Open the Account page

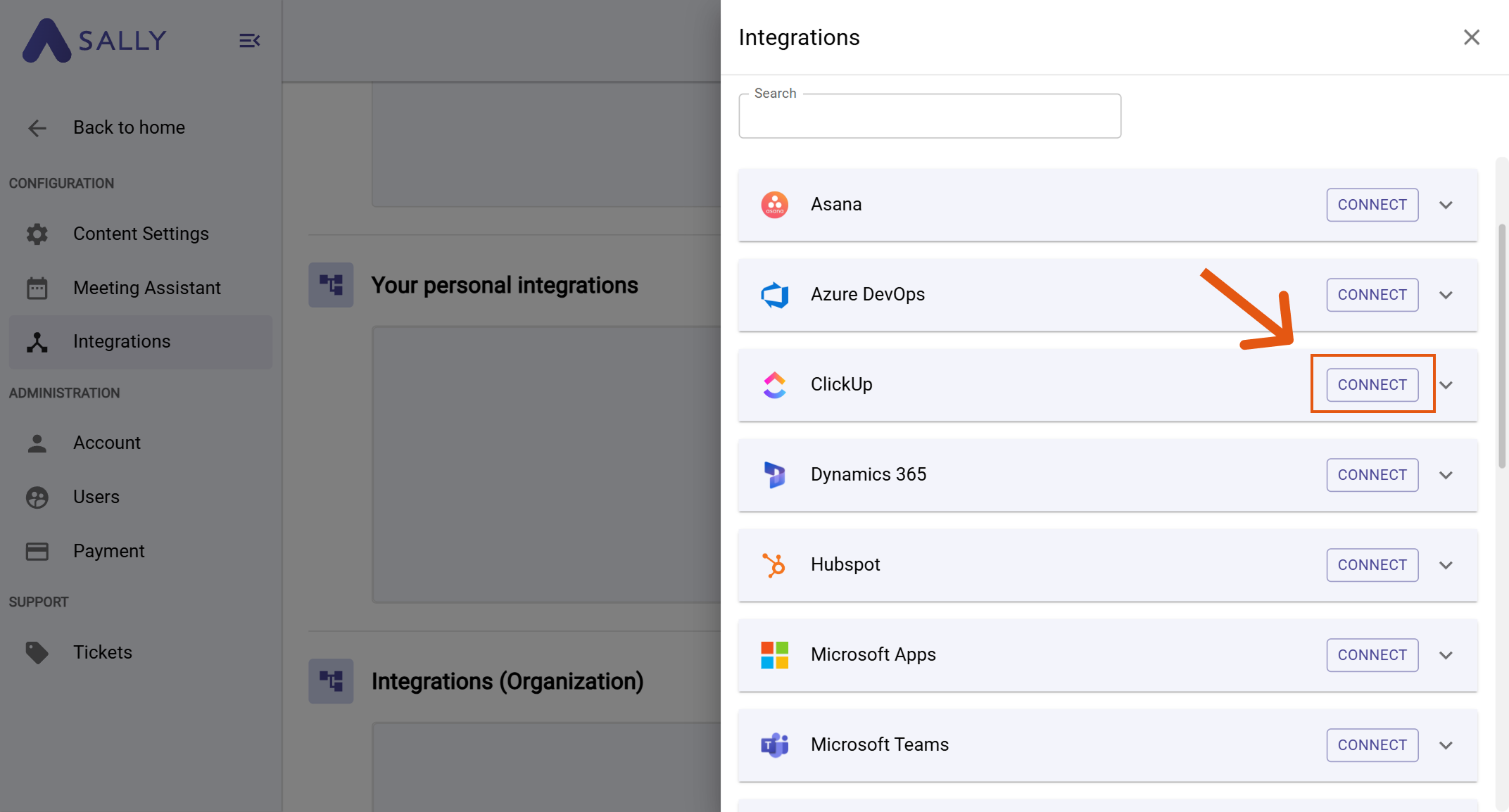pos(141,443)
